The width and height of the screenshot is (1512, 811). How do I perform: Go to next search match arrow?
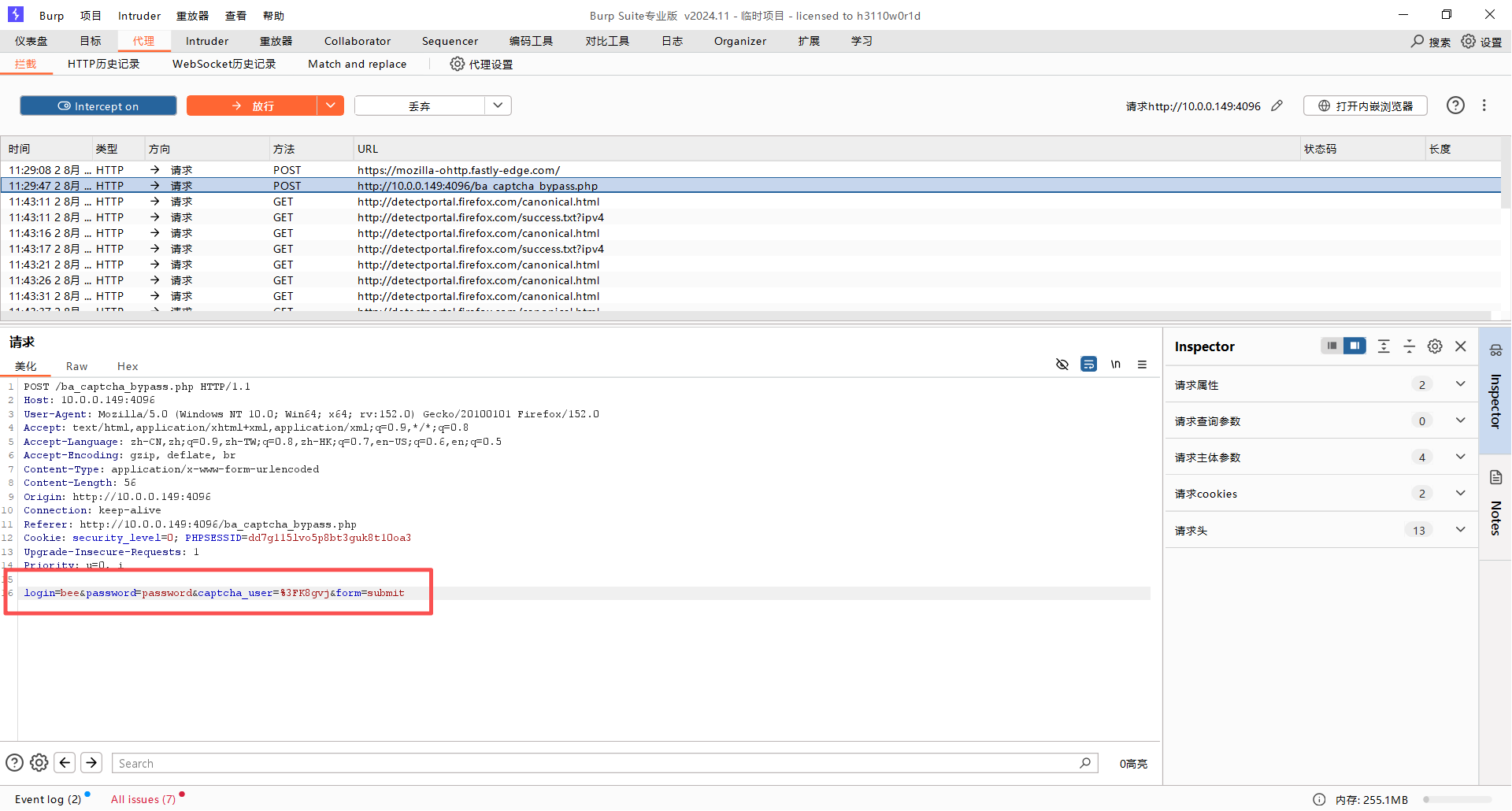[91, 763]
